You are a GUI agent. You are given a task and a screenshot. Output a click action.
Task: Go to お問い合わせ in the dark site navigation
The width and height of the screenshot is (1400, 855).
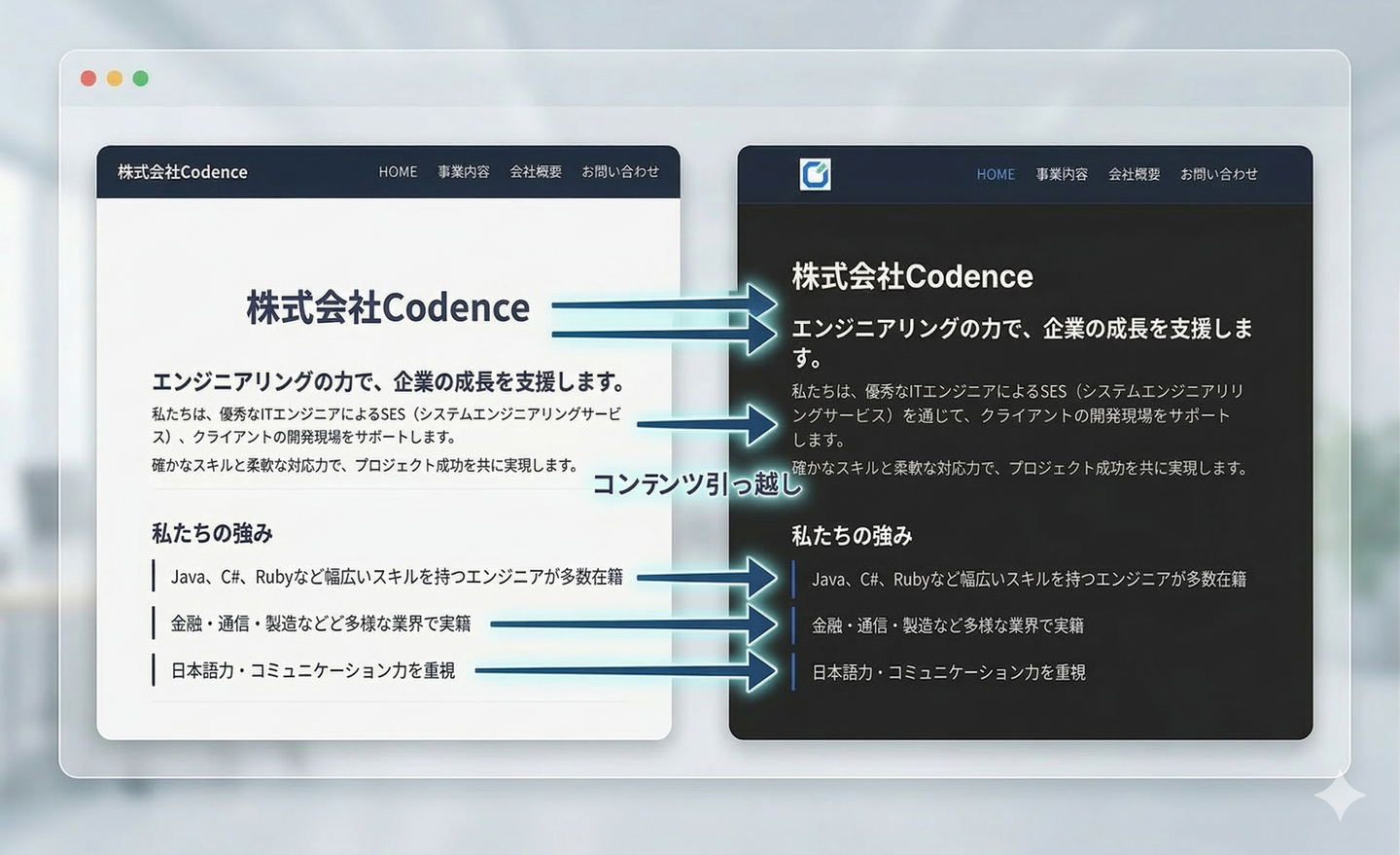(x=1219, y=174)
